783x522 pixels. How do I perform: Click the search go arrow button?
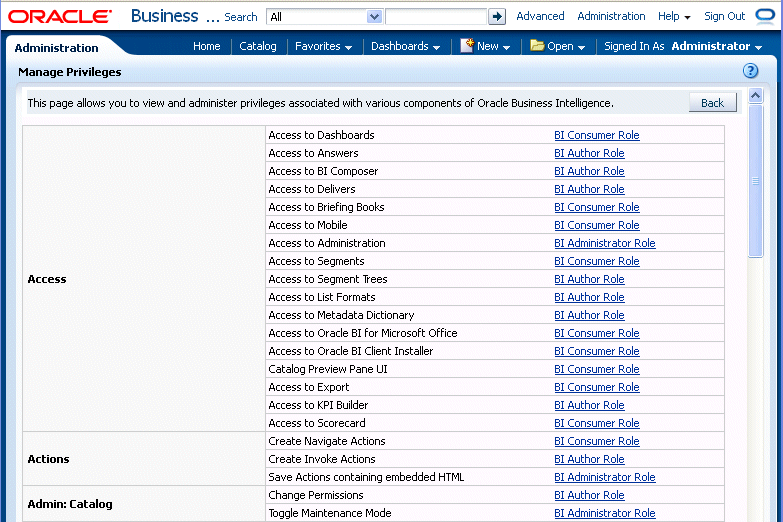[x=496, y=16]
